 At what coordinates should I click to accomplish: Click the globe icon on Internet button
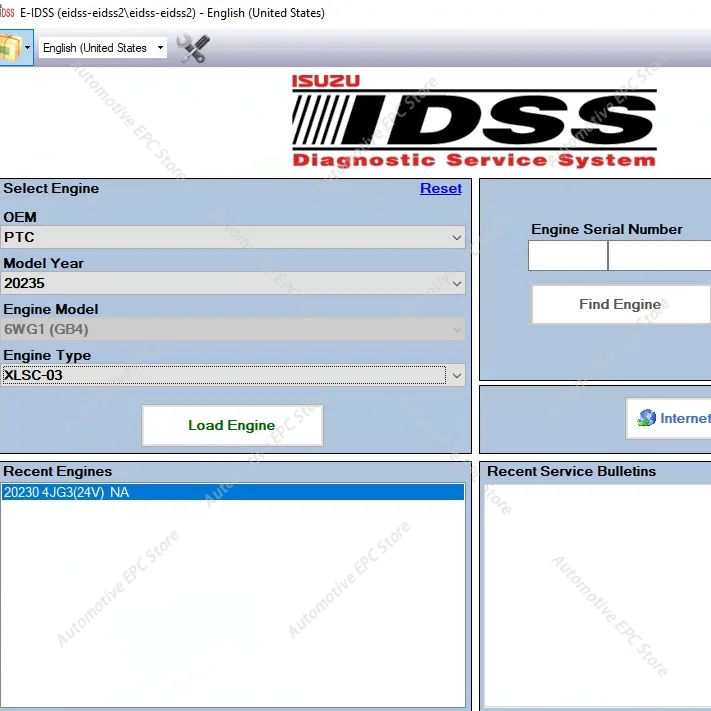[x=647, y=418]
